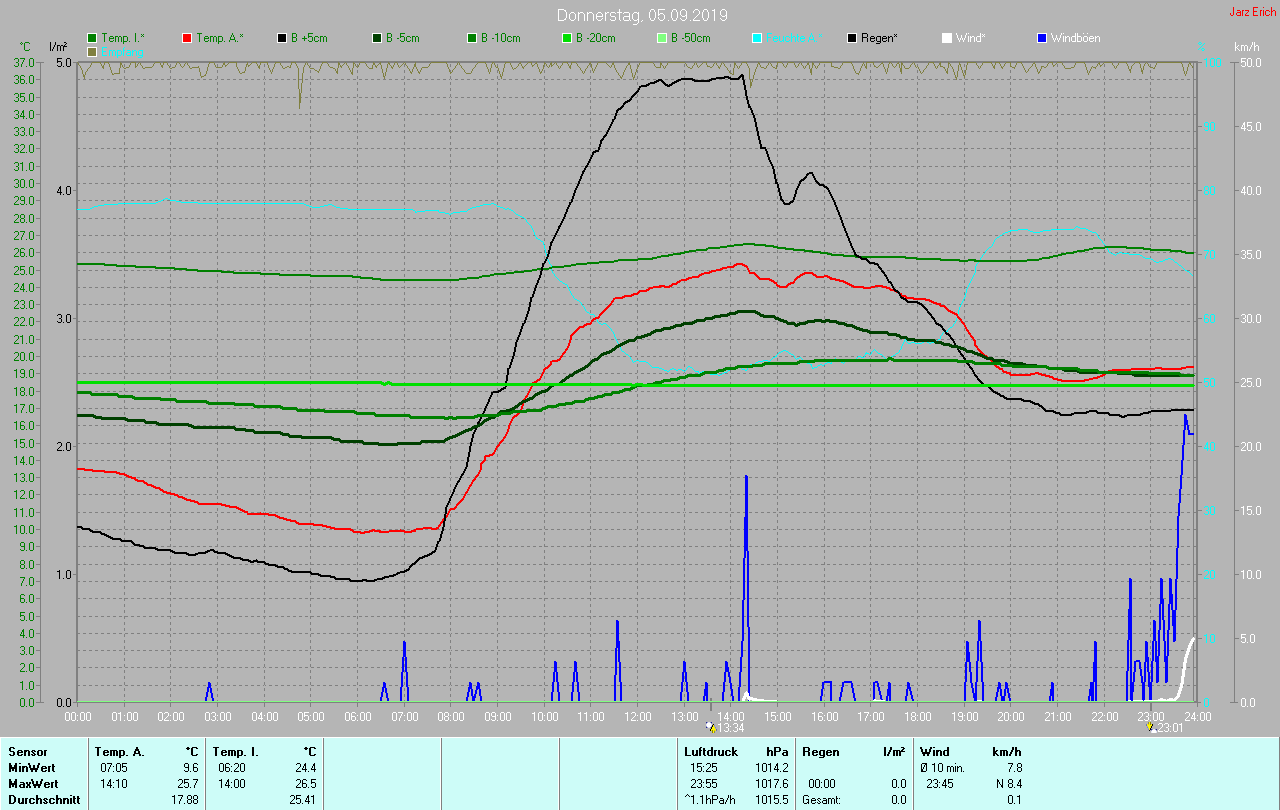
Task: Click the Durchschnitt row label
Action: [x=44, y=799]
